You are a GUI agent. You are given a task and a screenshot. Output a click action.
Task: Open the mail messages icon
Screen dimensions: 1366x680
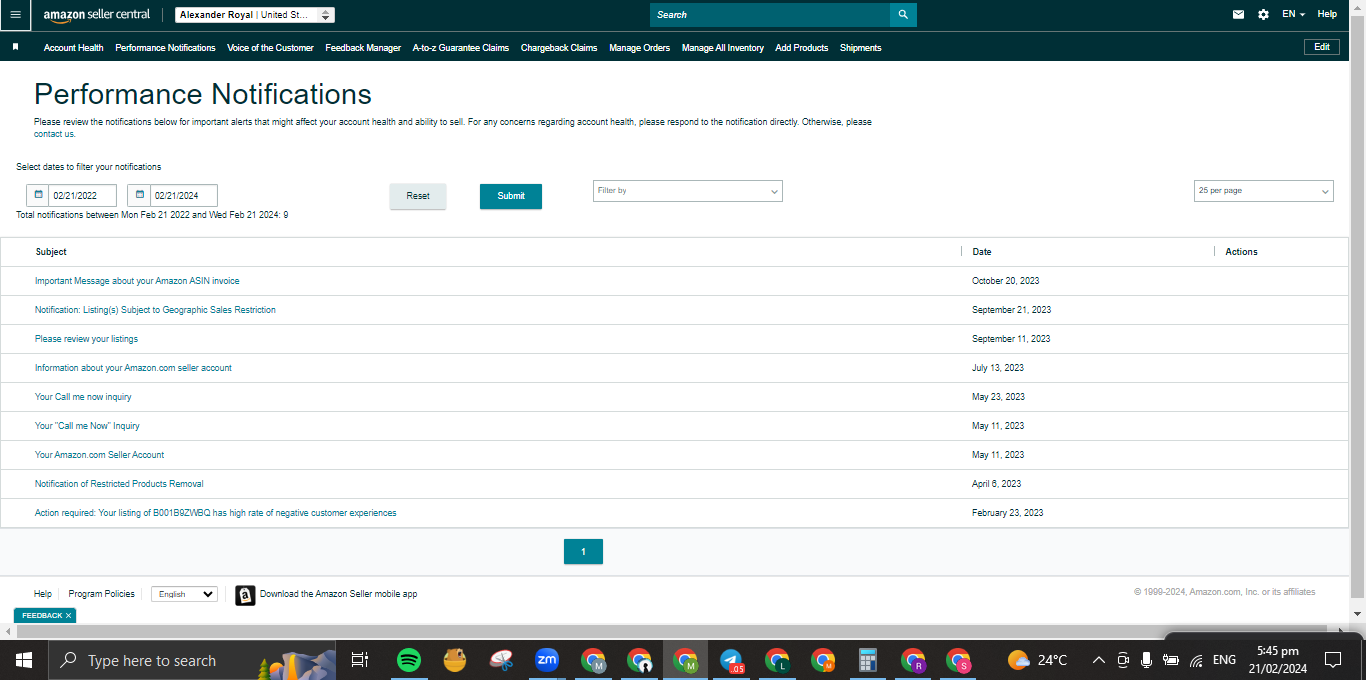[1239, 15]
